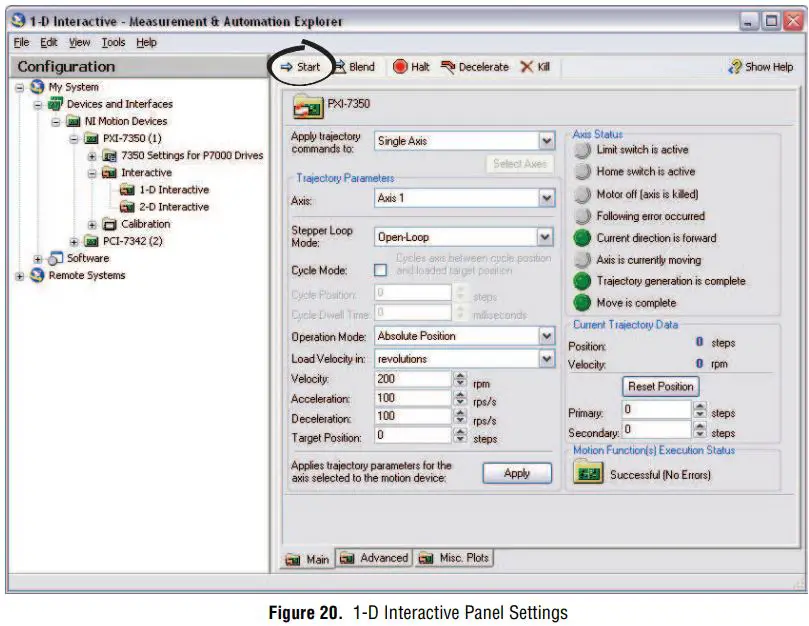This screenshot has height=626, width=809.
Task: Click the Start motion toolbar button
Action: click(x=301, y=67)
